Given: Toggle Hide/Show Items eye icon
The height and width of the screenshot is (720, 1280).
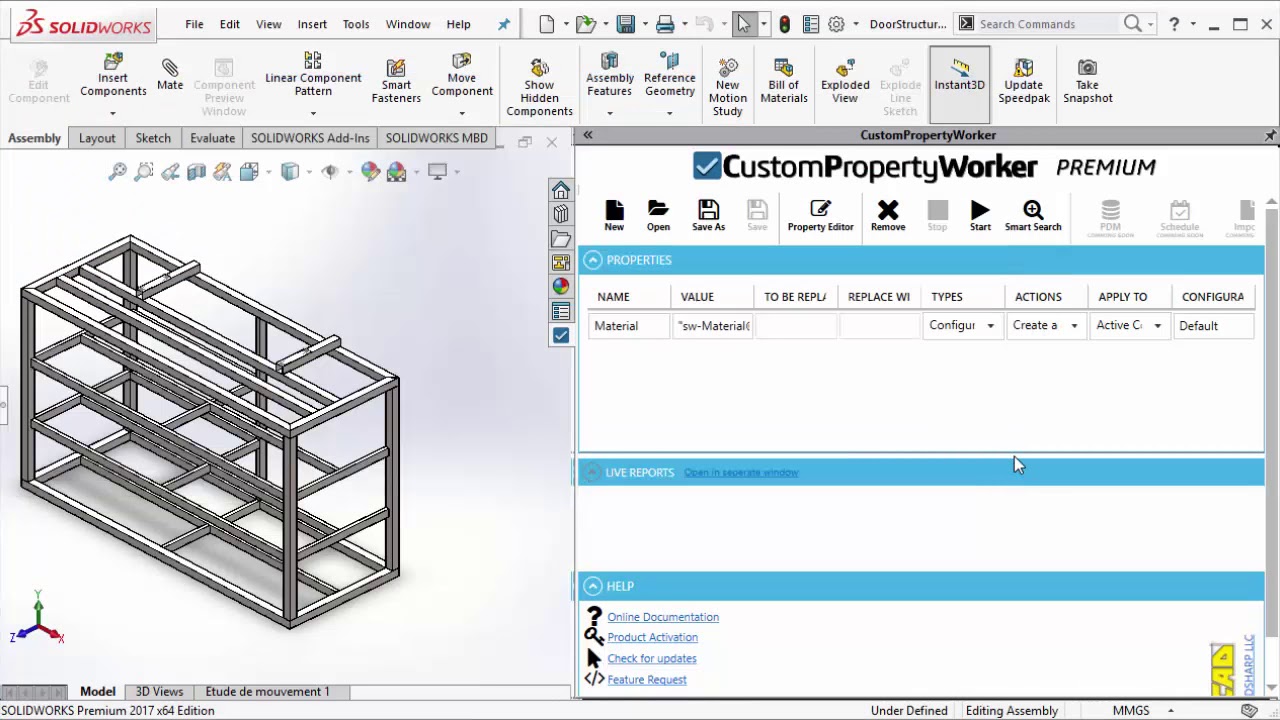Looking at the screenshot, I should pyautogui.click(x=330, y=172).
